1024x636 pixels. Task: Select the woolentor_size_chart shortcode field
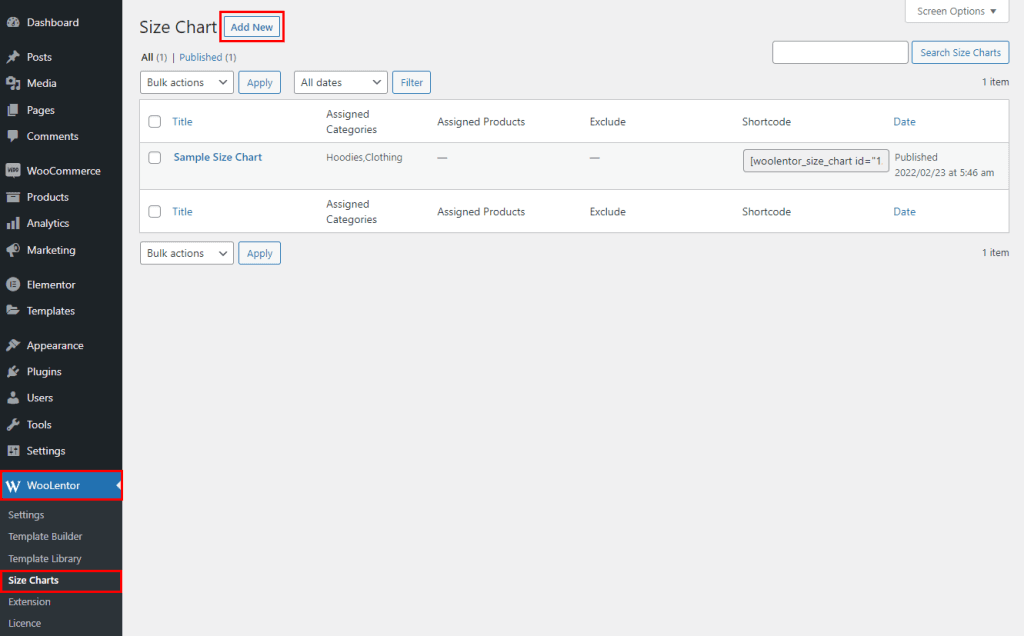coord(816,161)
